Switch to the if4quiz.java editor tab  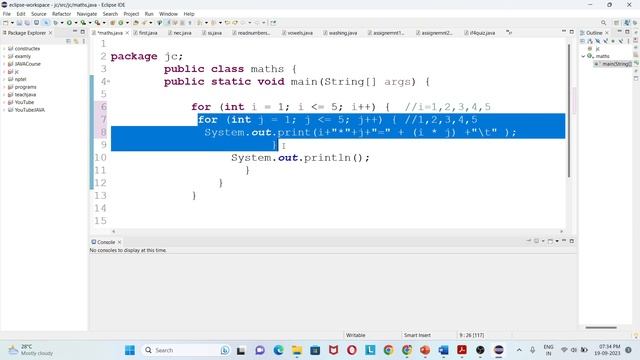pos(480,33)
